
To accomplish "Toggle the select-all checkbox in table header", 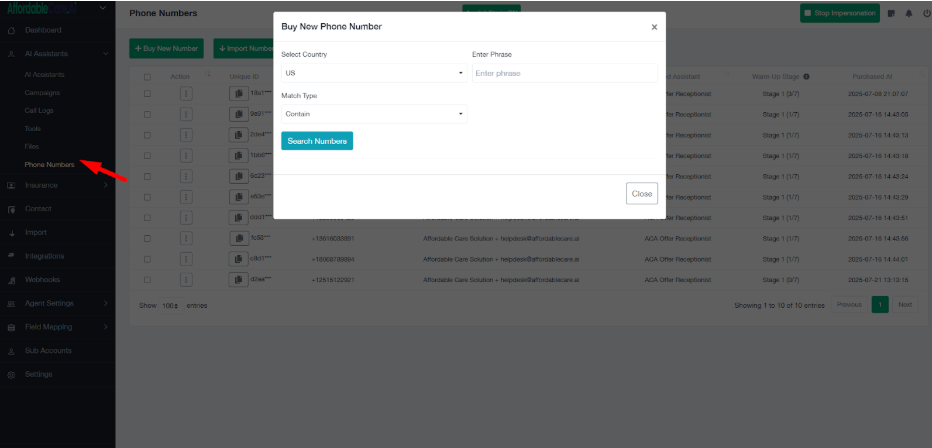I will coord(148,76).
